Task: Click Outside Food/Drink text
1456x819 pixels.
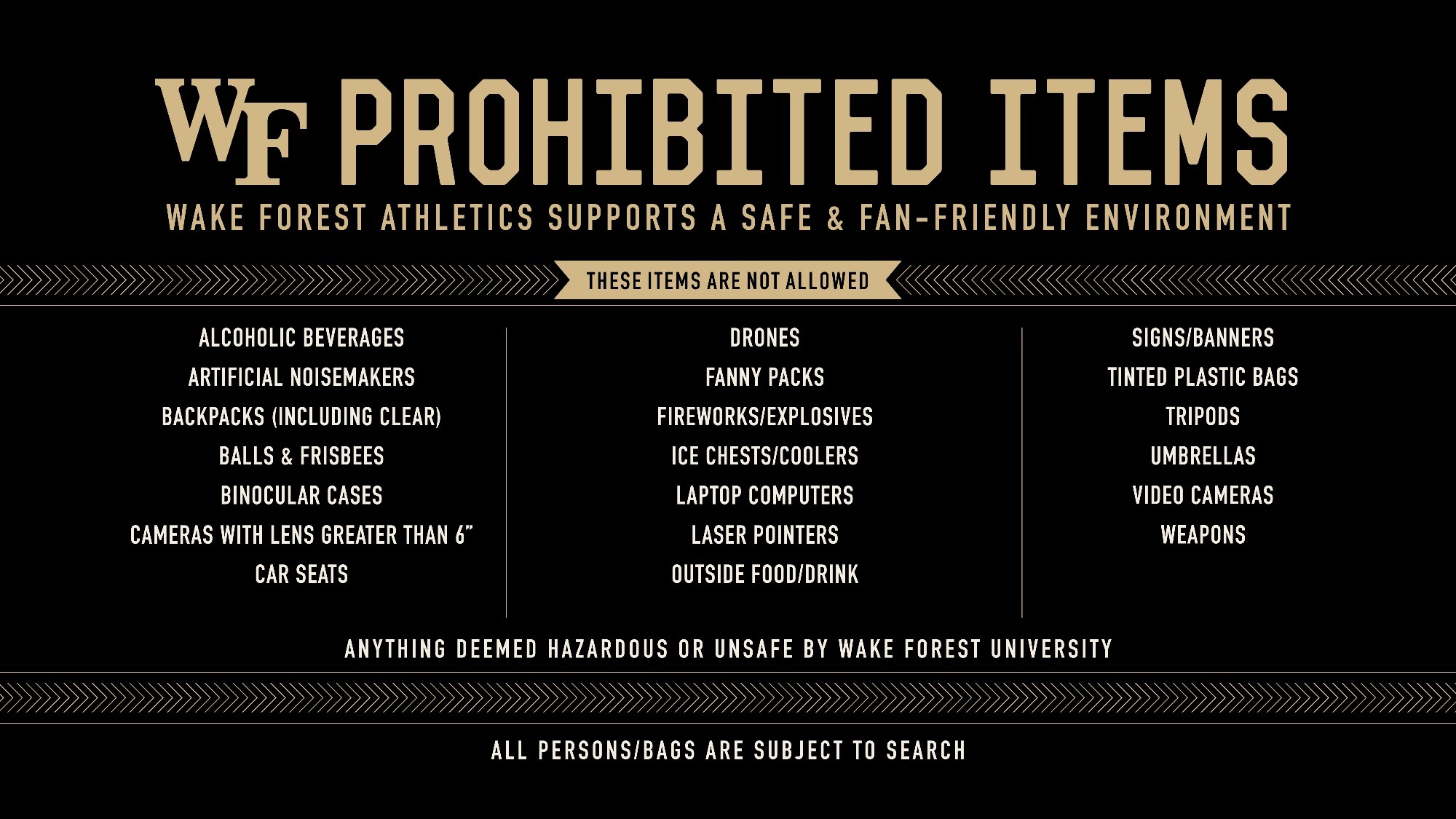Action: tap(764, 574)
